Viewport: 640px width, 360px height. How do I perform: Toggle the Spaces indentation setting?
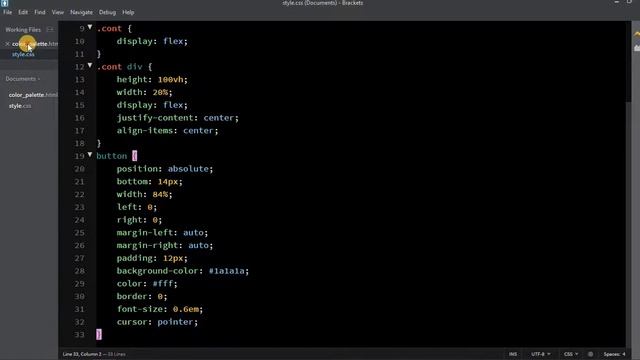coord(611,354)
